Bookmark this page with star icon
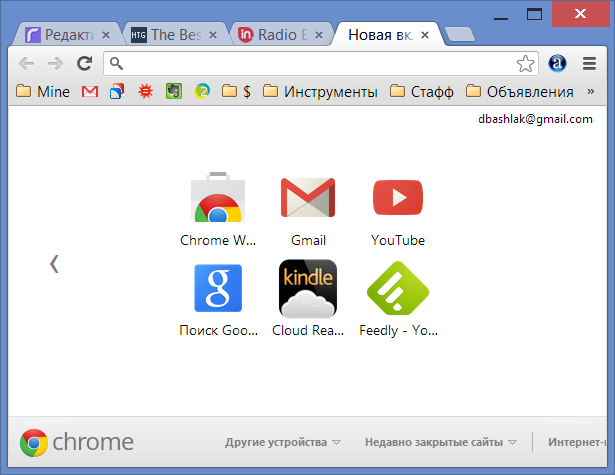615x475 pixels. point(525,63)
